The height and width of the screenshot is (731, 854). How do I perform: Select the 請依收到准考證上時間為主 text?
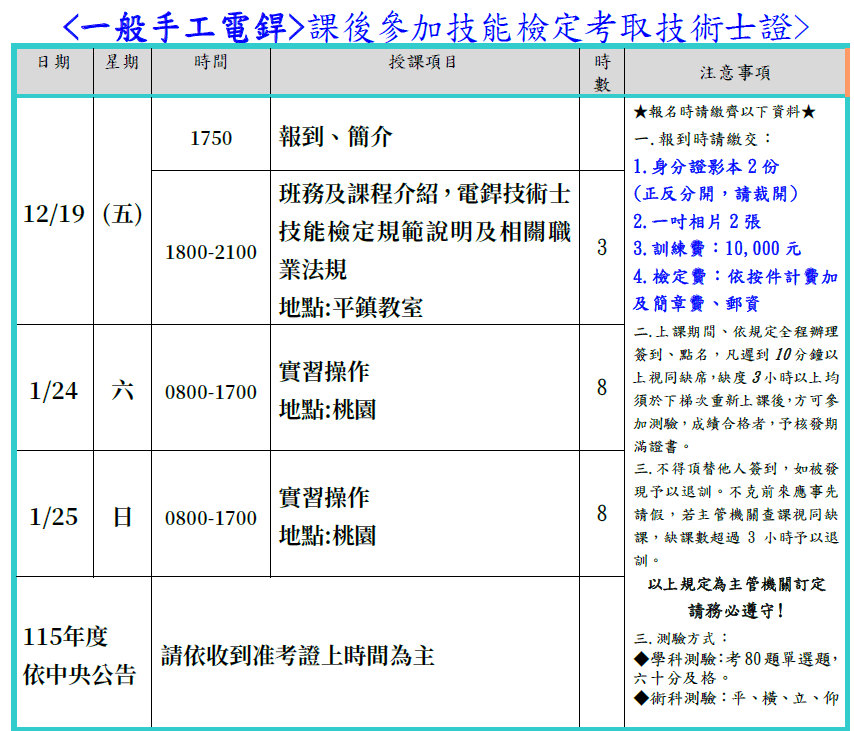(x=298, y=656)
